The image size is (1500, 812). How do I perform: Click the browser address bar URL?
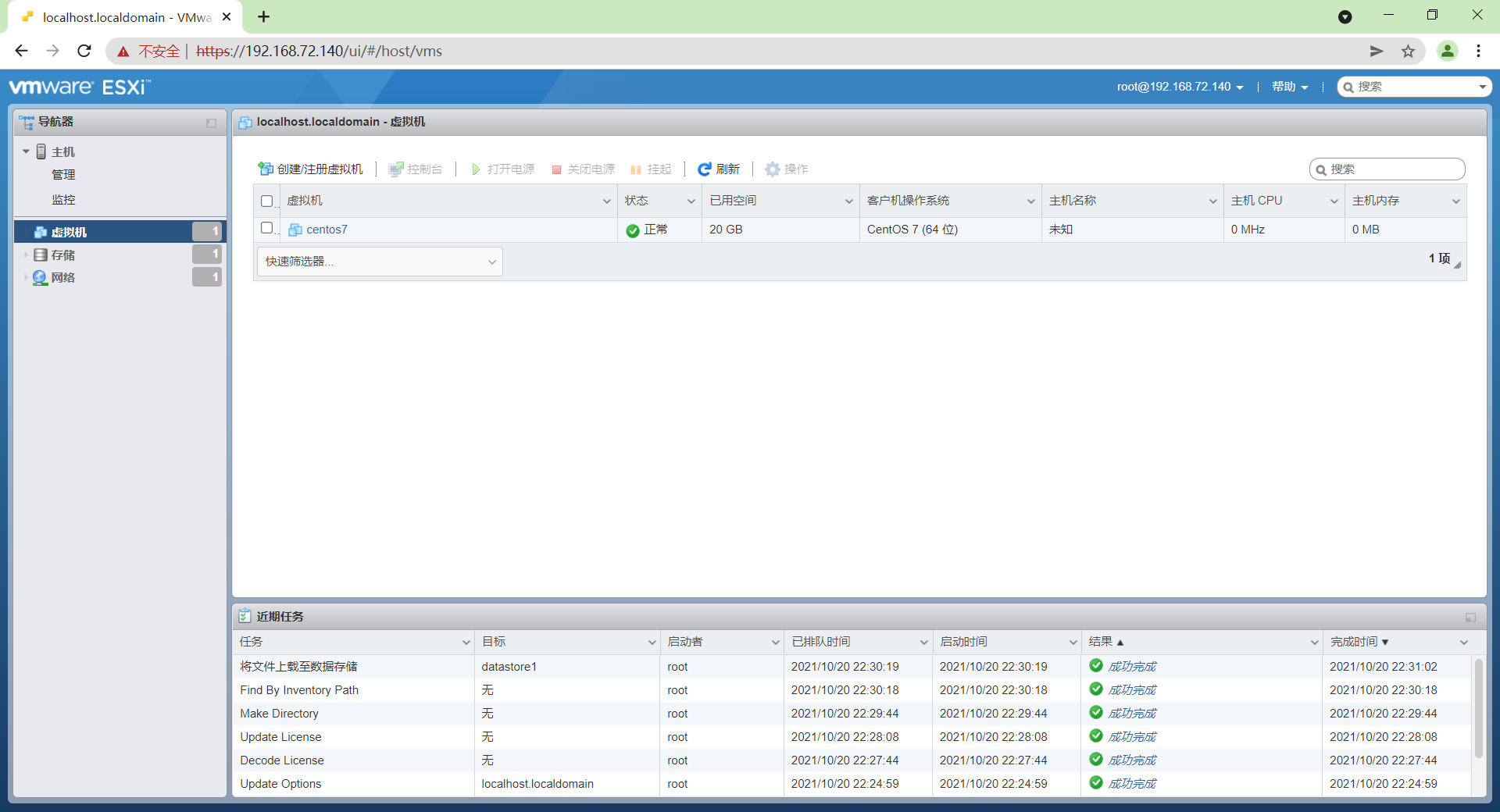click(x=319, y=52)
